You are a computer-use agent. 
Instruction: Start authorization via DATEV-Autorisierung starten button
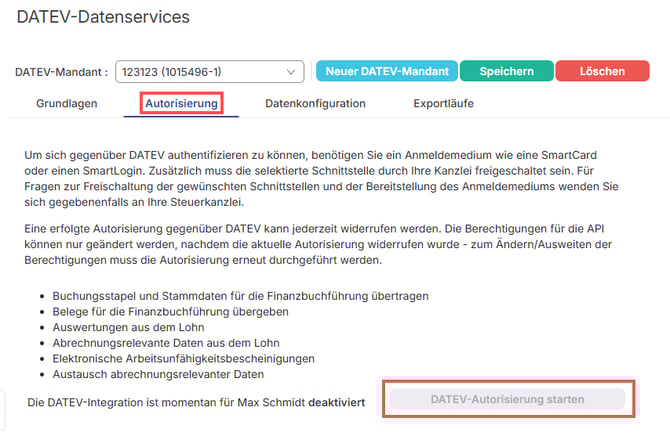point(508,400)
